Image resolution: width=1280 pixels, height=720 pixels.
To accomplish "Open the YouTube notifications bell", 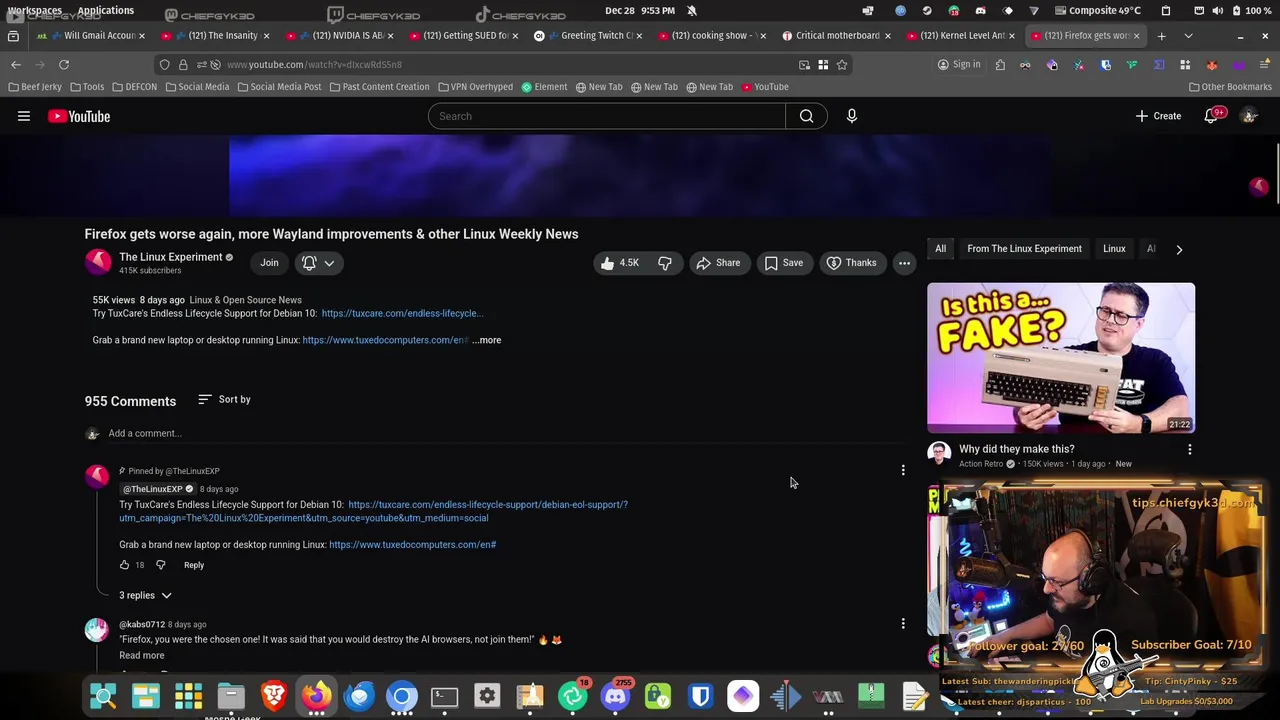I will point(1211,116).
